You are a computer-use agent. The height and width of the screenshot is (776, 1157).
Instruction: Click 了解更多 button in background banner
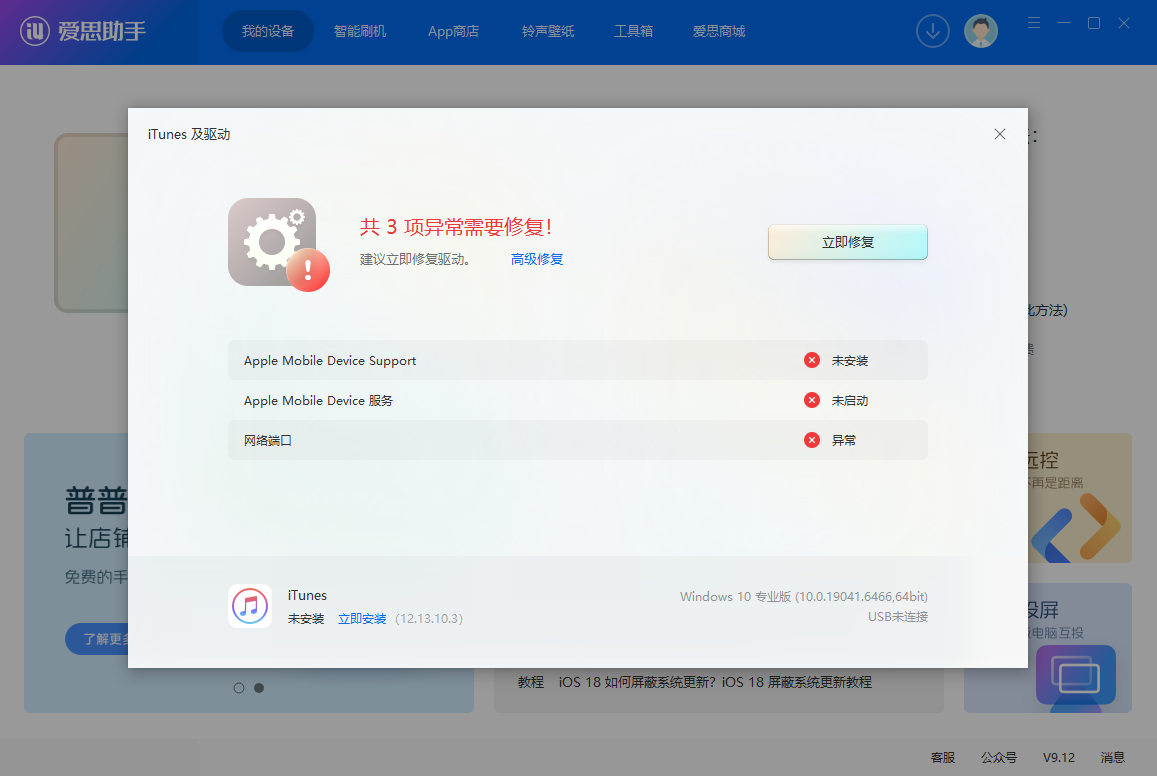[x=98, y=639]
